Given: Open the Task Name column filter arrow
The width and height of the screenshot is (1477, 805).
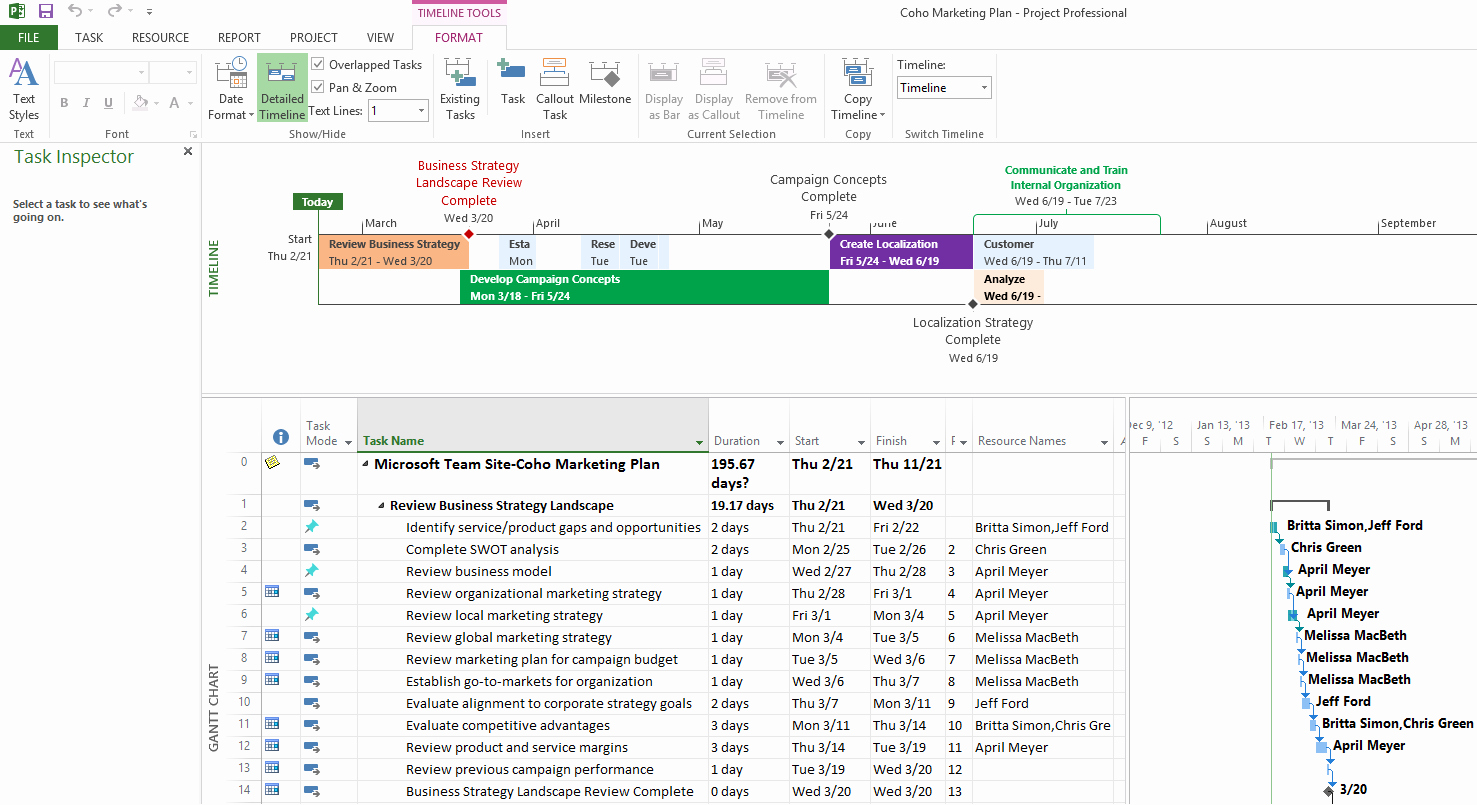Looking at the screenshot, I should 699,442.
